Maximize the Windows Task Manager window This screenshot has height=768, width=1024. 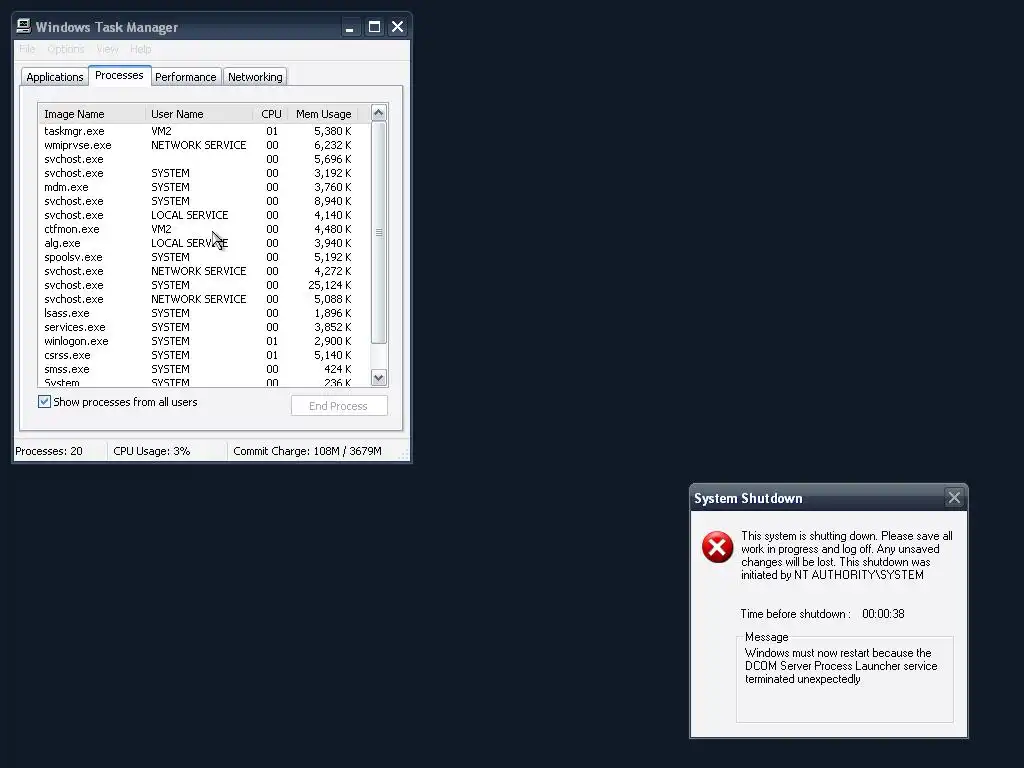point(374,27)
